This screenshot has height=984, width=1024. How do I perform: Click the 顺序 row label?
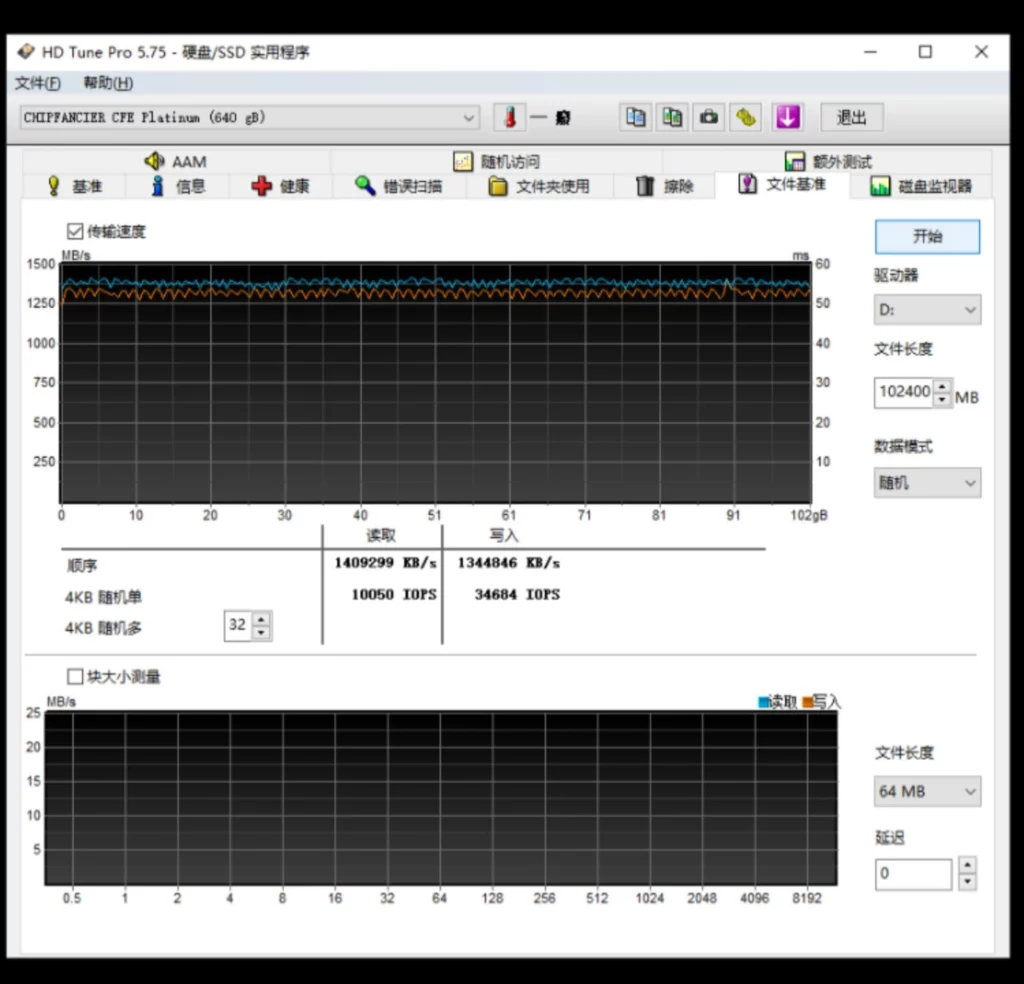click(82, 565)
